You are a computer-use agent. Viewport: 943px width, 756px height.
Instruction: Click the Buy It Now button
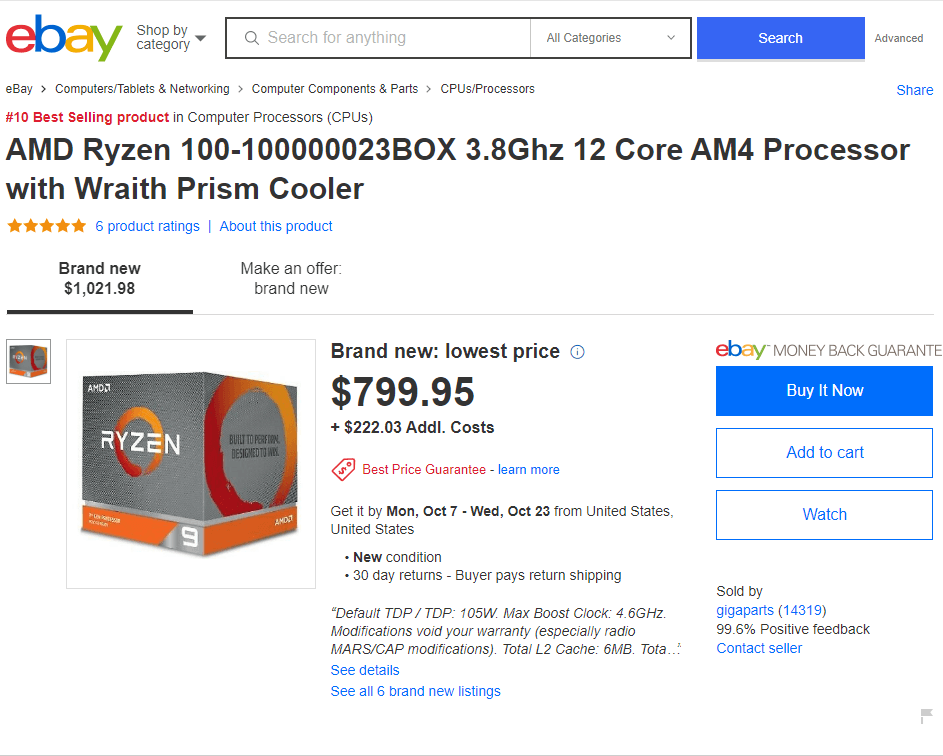pos(824,390)
